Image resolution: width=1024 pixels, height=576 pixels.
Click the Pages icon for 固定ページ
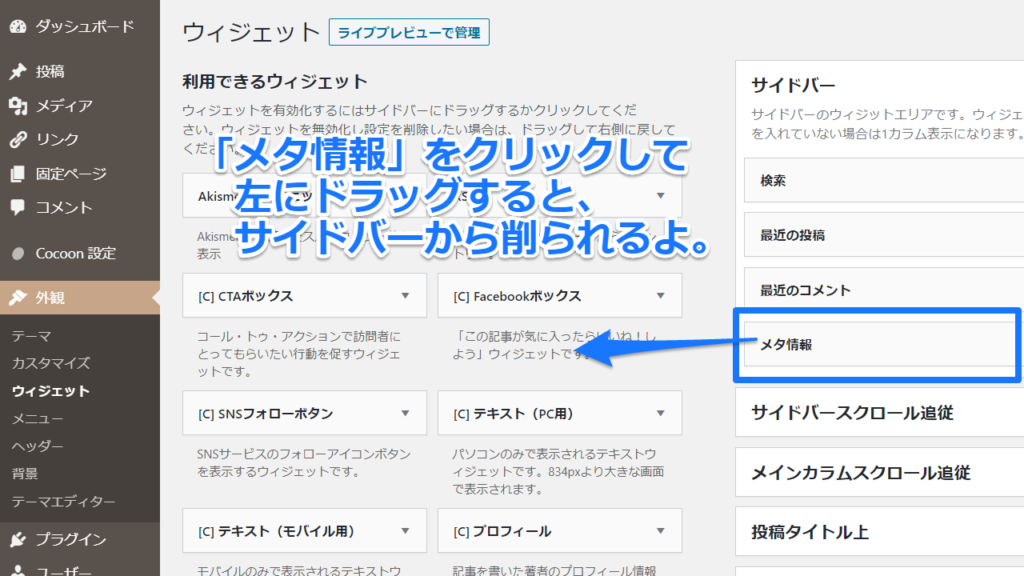[x=17, y=174]
